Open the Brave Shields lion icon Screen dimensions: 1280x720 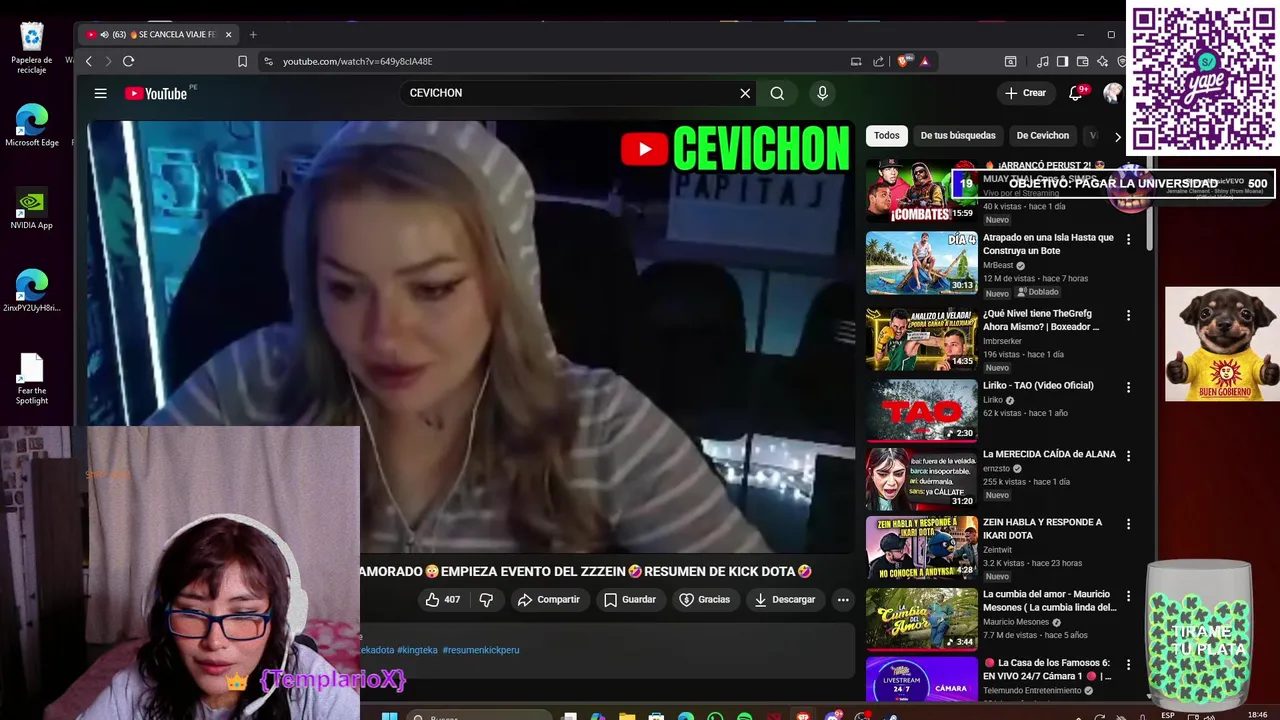[903, 61]
